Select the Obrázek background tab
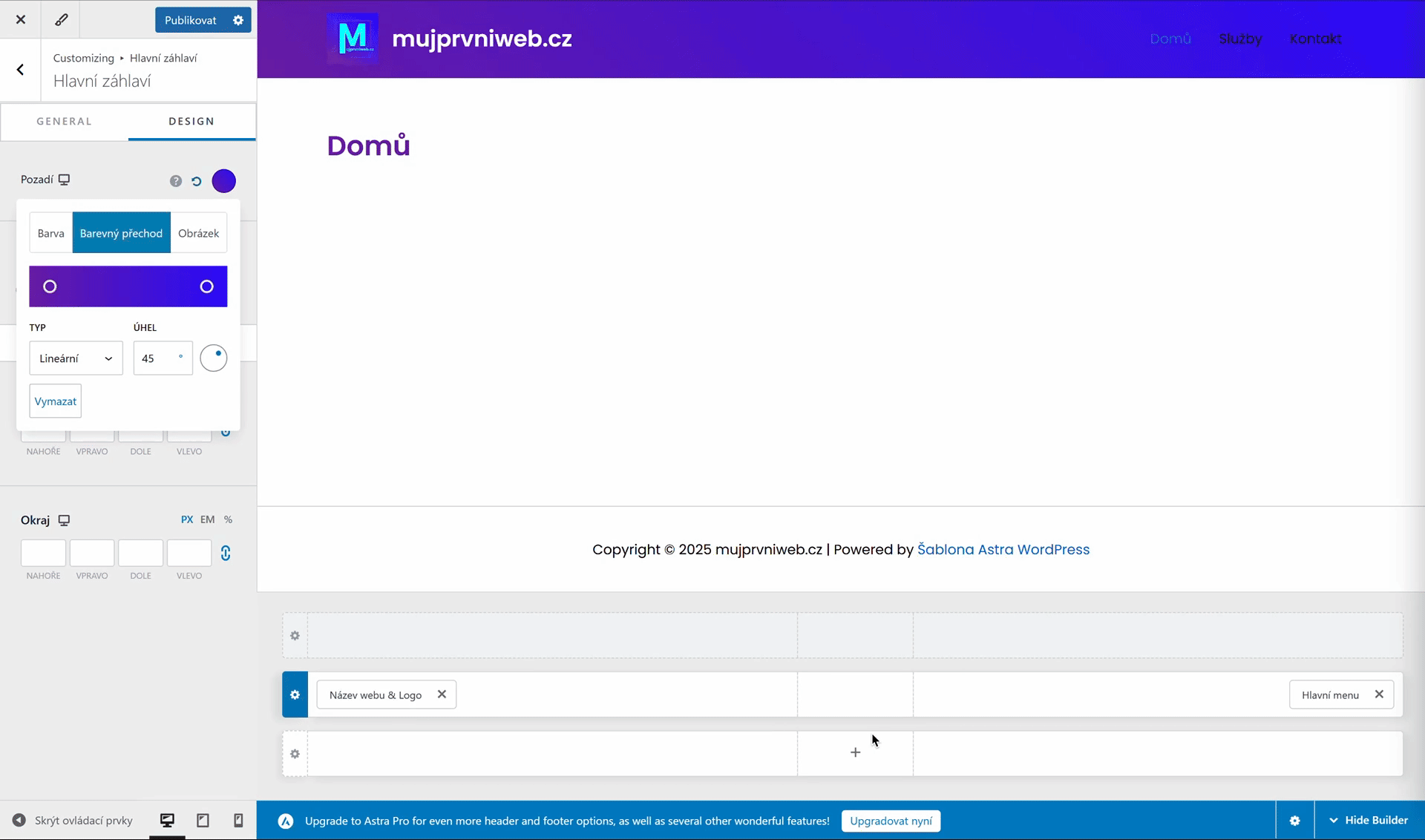This screenshot has height=840, width=1425. pyautogui.click(x=198, y=233)
